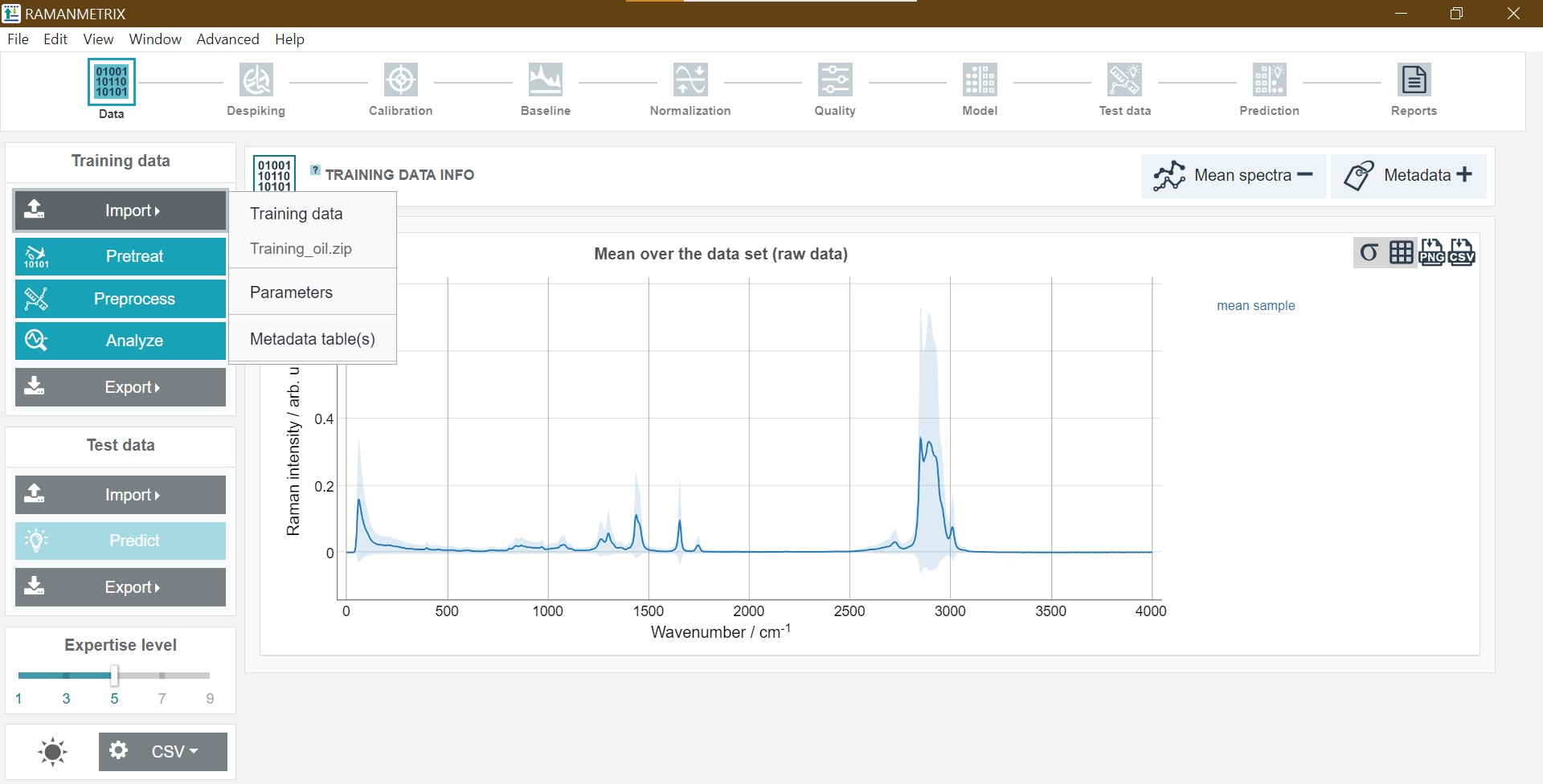Screen dimensions: 1543x784
Task: Choose Metadata table(s) from Import menu
Action: [x=313, y=339]
